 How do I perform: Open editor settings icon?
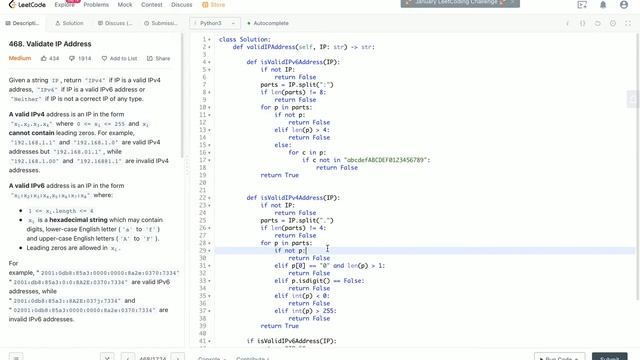613,23
